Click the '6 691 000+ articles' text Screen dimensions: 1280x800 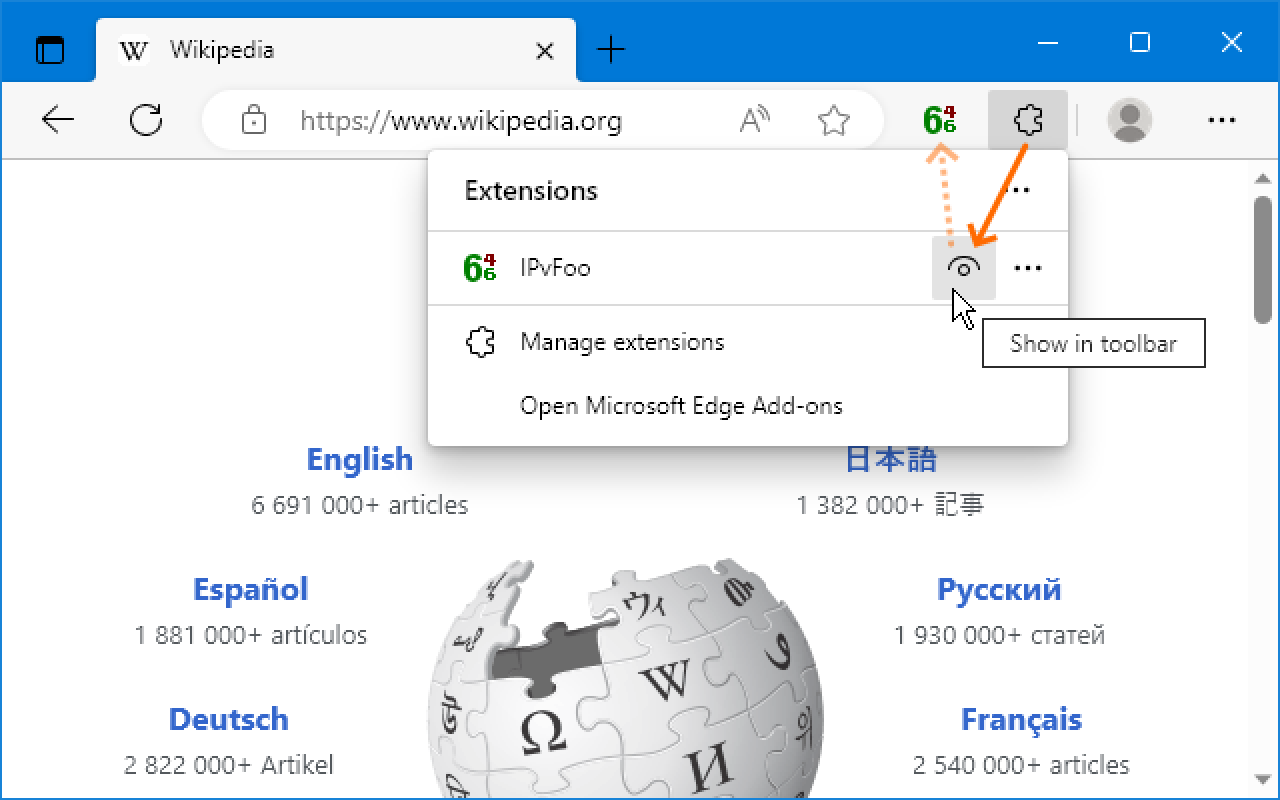pos(360,505)
